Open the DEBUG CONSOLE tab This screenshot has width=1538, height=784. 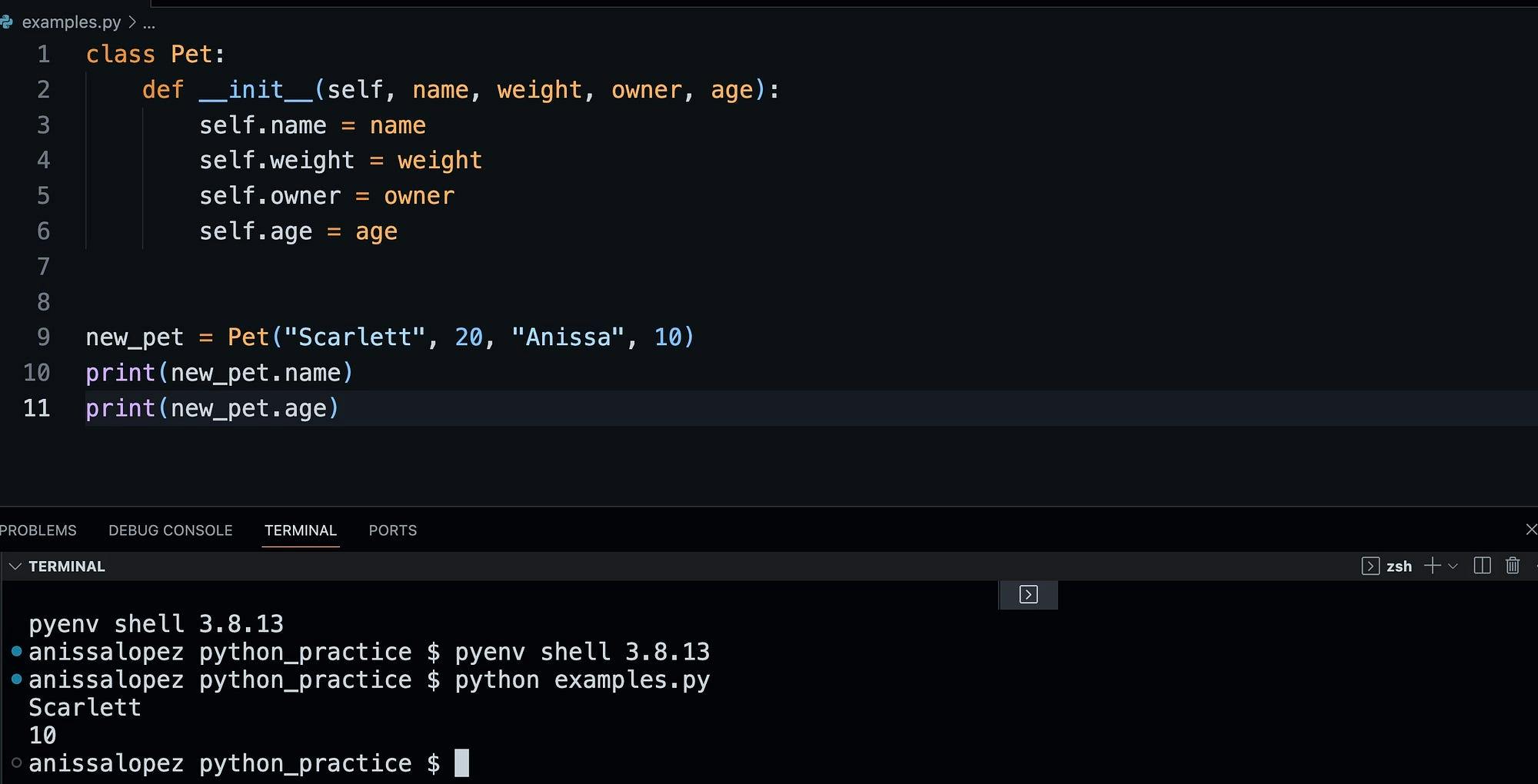pyautogui.click(x=171, y=530)
